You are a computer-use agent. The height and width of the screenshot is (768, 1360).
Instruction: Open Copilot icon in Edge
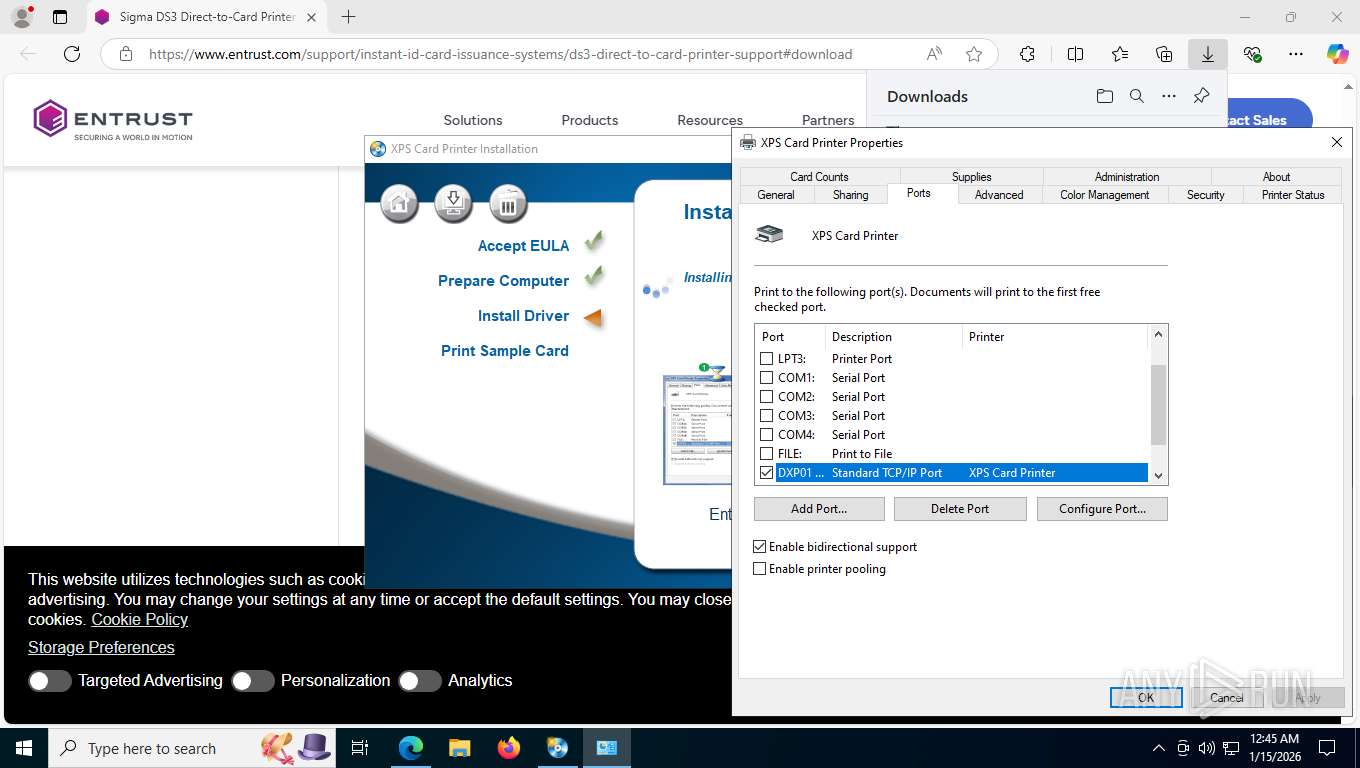click(1337, 54)
